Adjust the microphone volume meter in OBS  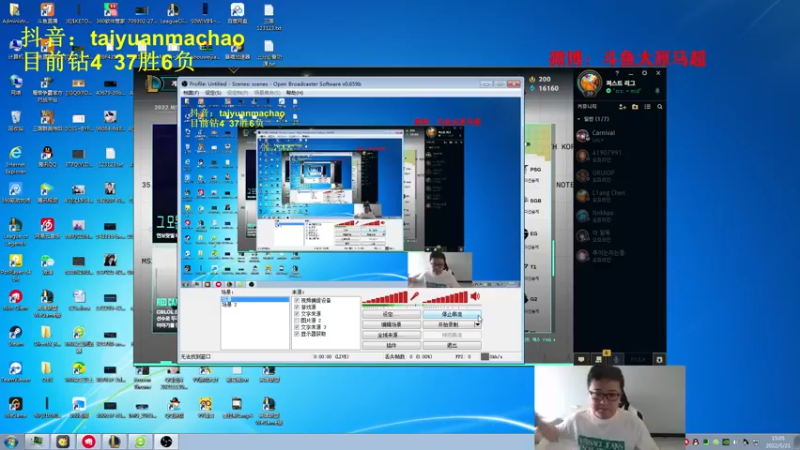coord(385,297)
